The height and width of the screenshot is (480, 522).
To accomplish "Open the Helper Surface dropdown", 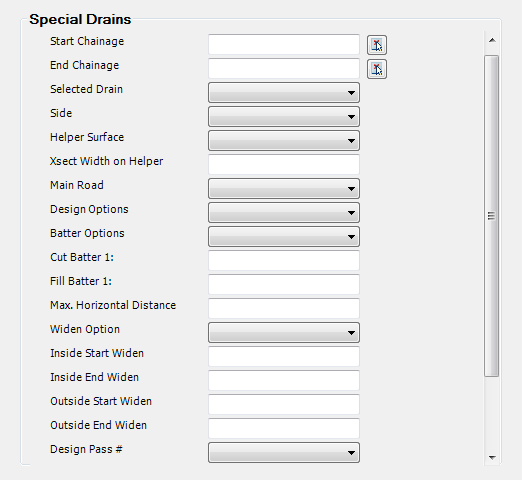I will (x=284, y=140).
